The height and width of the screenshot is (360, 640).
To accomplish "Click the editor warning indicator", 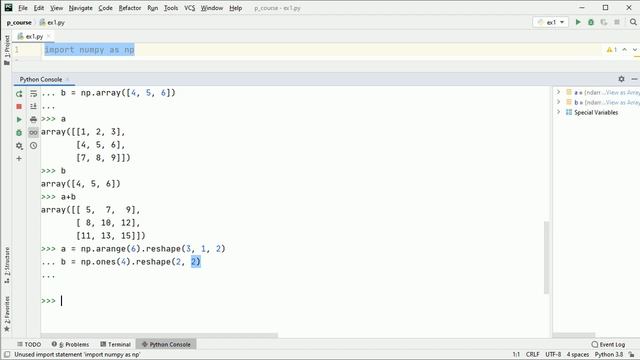I will pyautogui.click(x=612, y=50).
